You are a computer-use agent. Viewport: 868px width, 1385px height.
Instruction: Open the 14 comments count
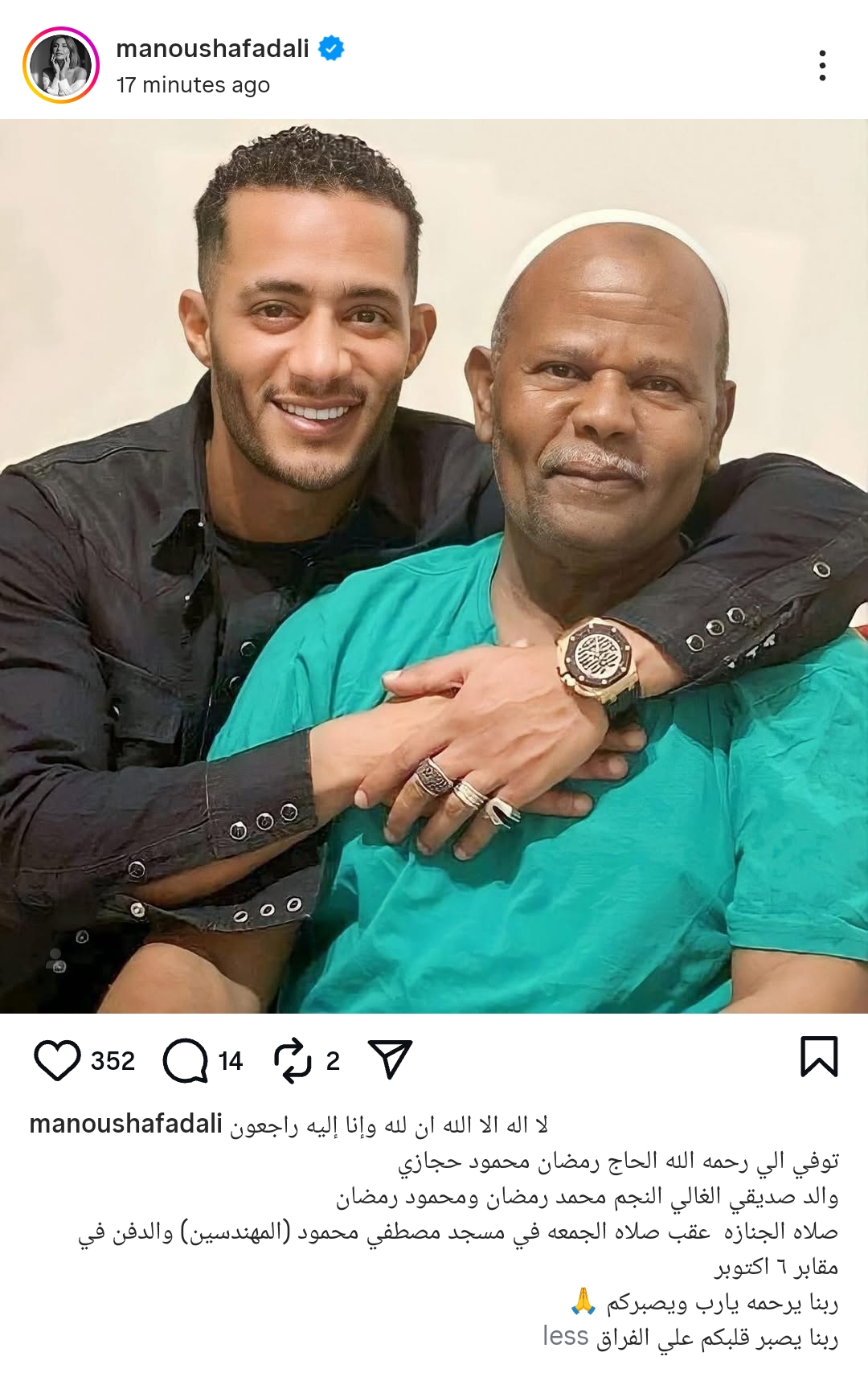pyautogui.click(x=231, y=1061)
